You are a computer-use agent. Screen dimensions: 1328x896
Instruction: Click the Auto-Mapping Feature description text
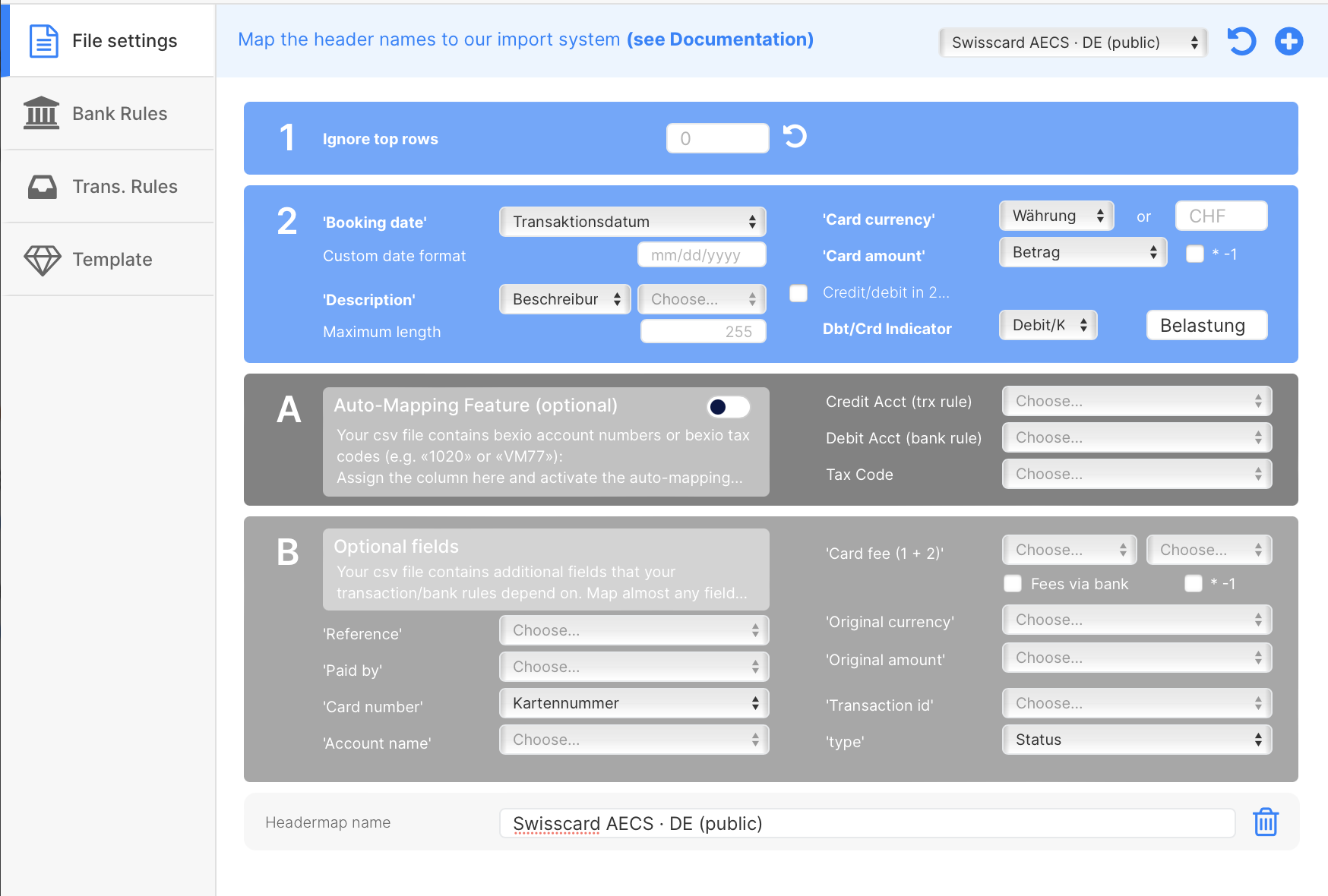(x=542, y=456)
